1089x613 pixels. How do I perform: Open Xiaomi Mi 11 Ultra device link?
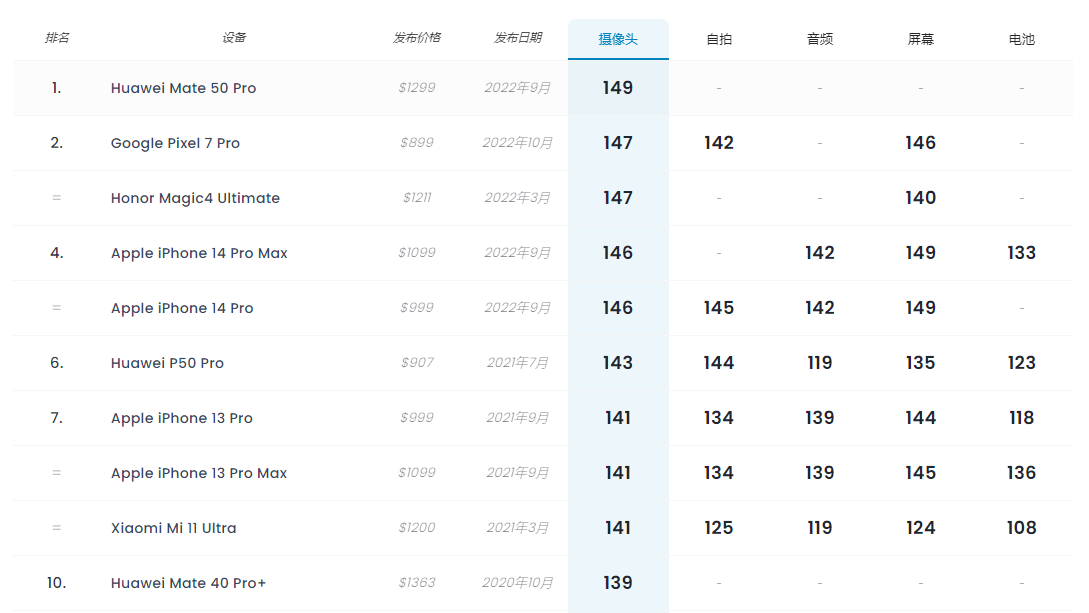coord(174,528)
